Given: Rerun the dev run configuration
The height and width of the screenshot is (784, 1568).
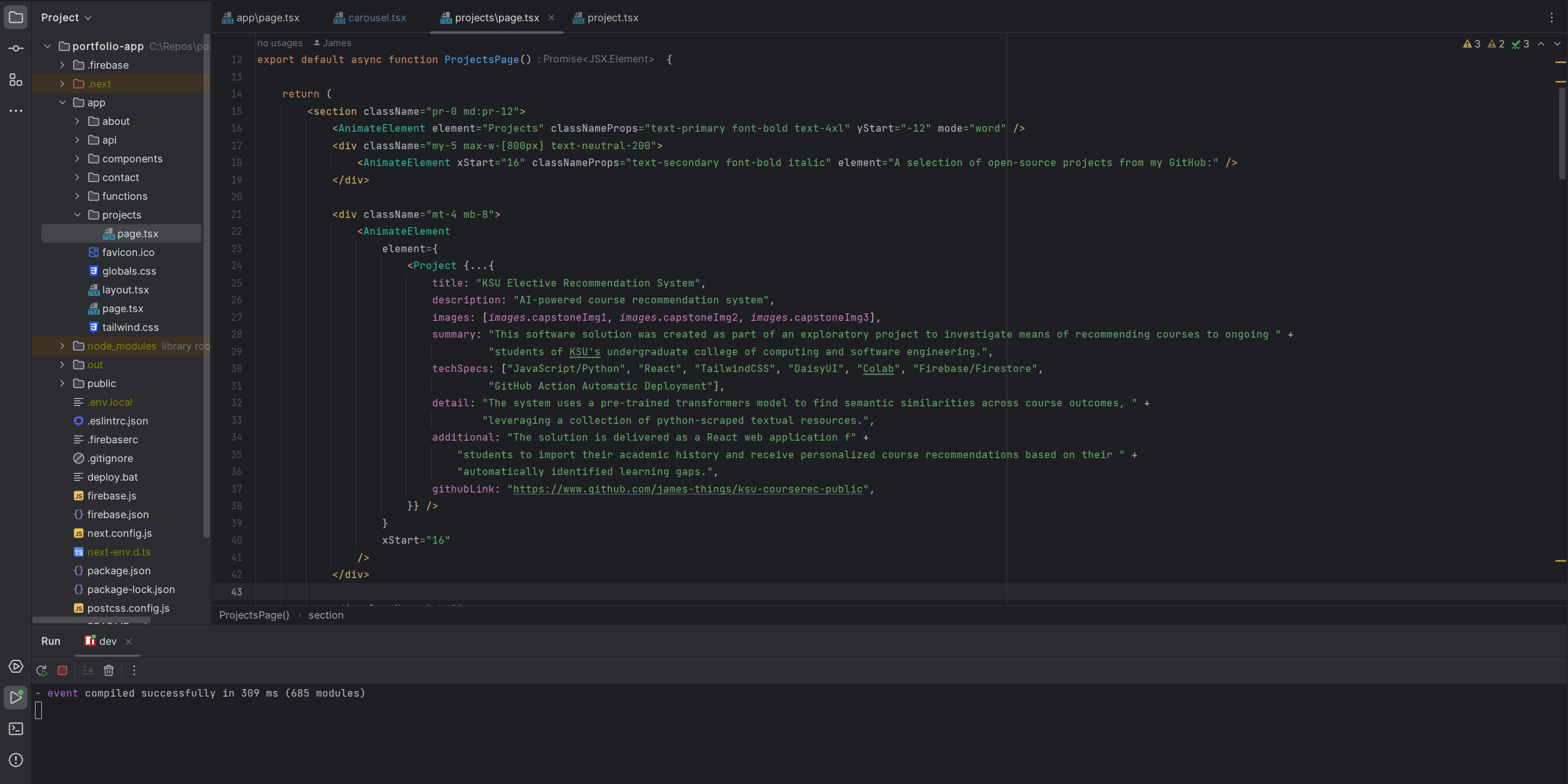Looking at the screenshot, I should (42, 670).
